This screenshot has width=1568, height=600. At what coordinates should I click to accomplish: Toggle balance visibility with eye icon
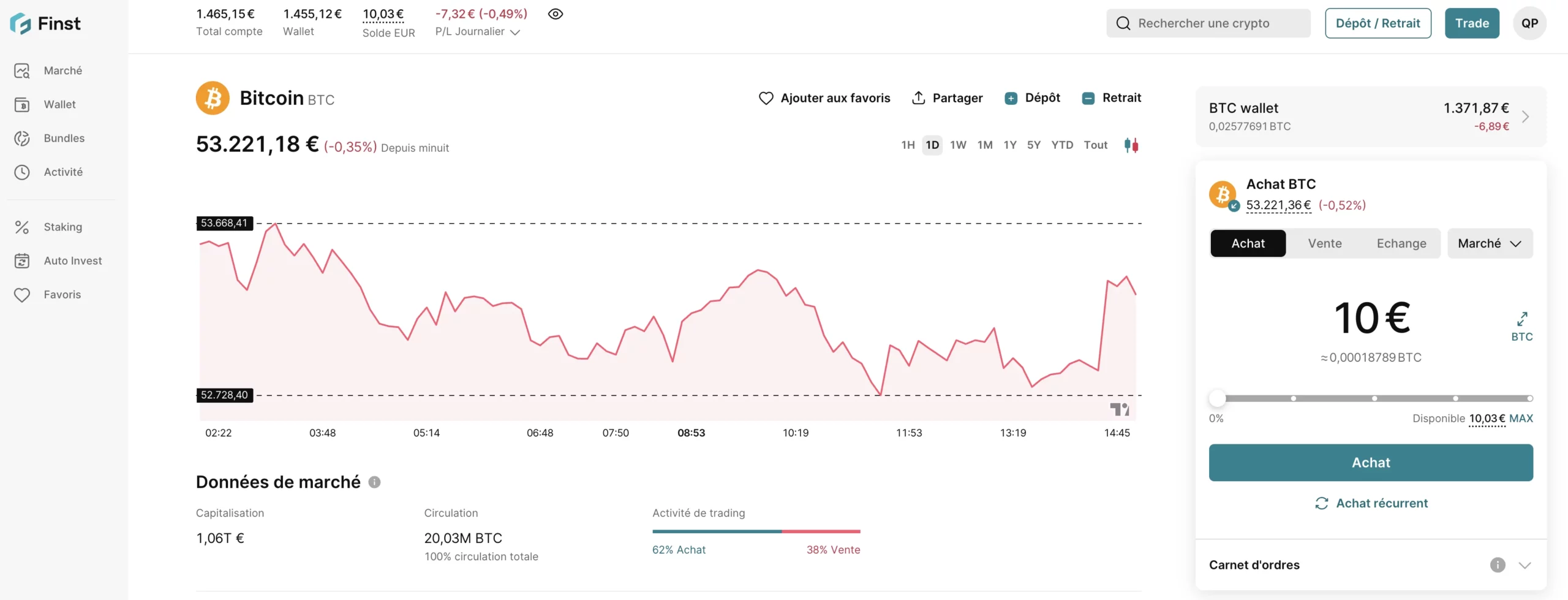[556, 14]
